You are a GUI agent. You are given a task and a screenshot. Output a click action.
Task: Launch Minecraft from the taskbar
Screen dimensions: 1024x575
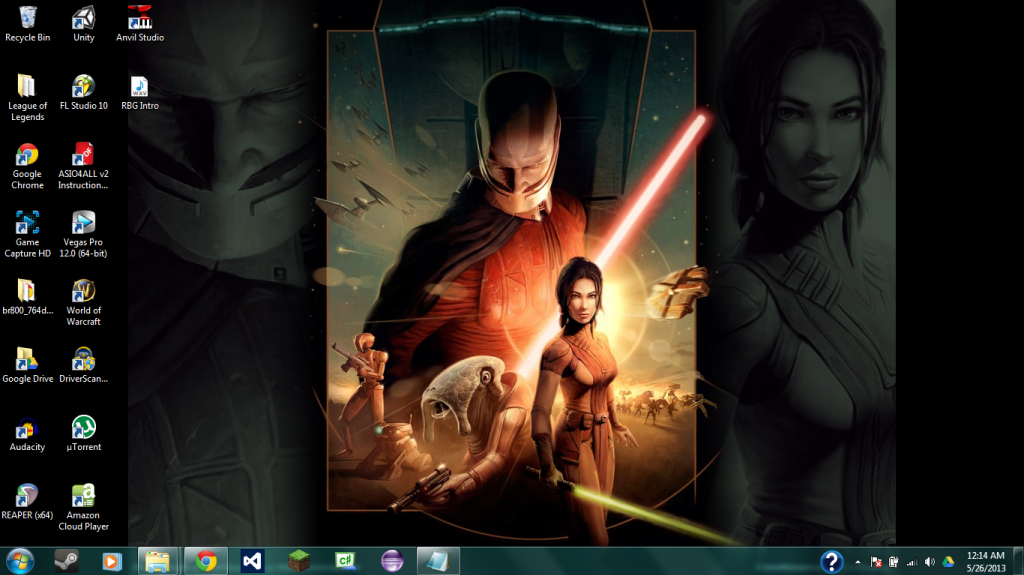[299, 561]
